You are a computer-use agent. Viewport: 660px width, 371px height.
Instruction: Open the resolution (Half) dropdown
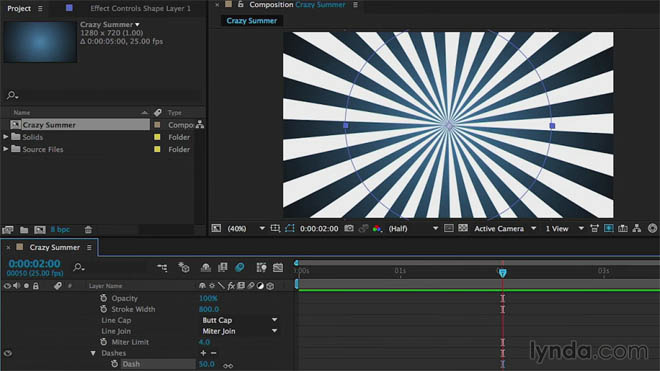413,228
